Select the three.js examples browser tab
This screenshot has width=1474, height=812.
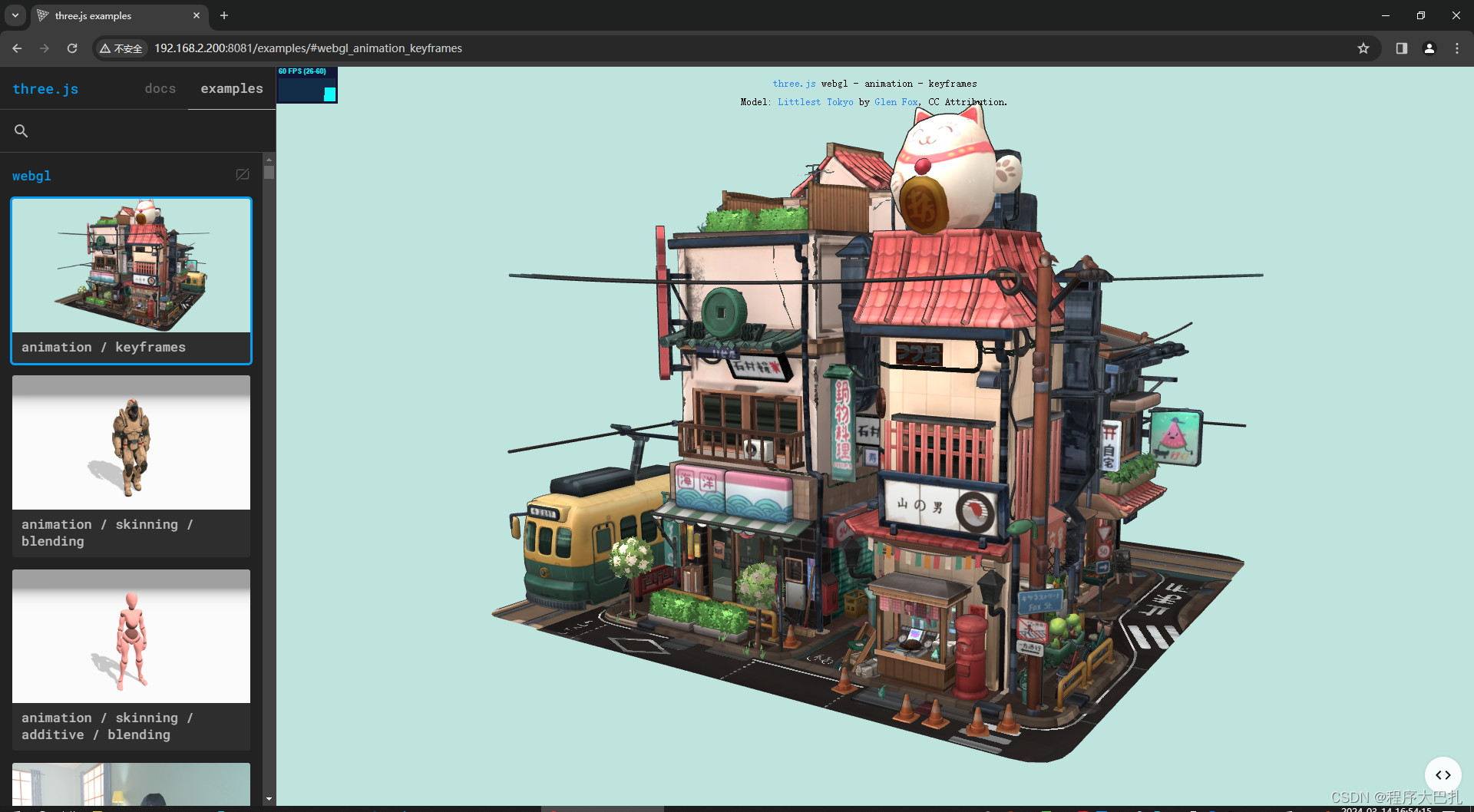[x=119, y=15]
